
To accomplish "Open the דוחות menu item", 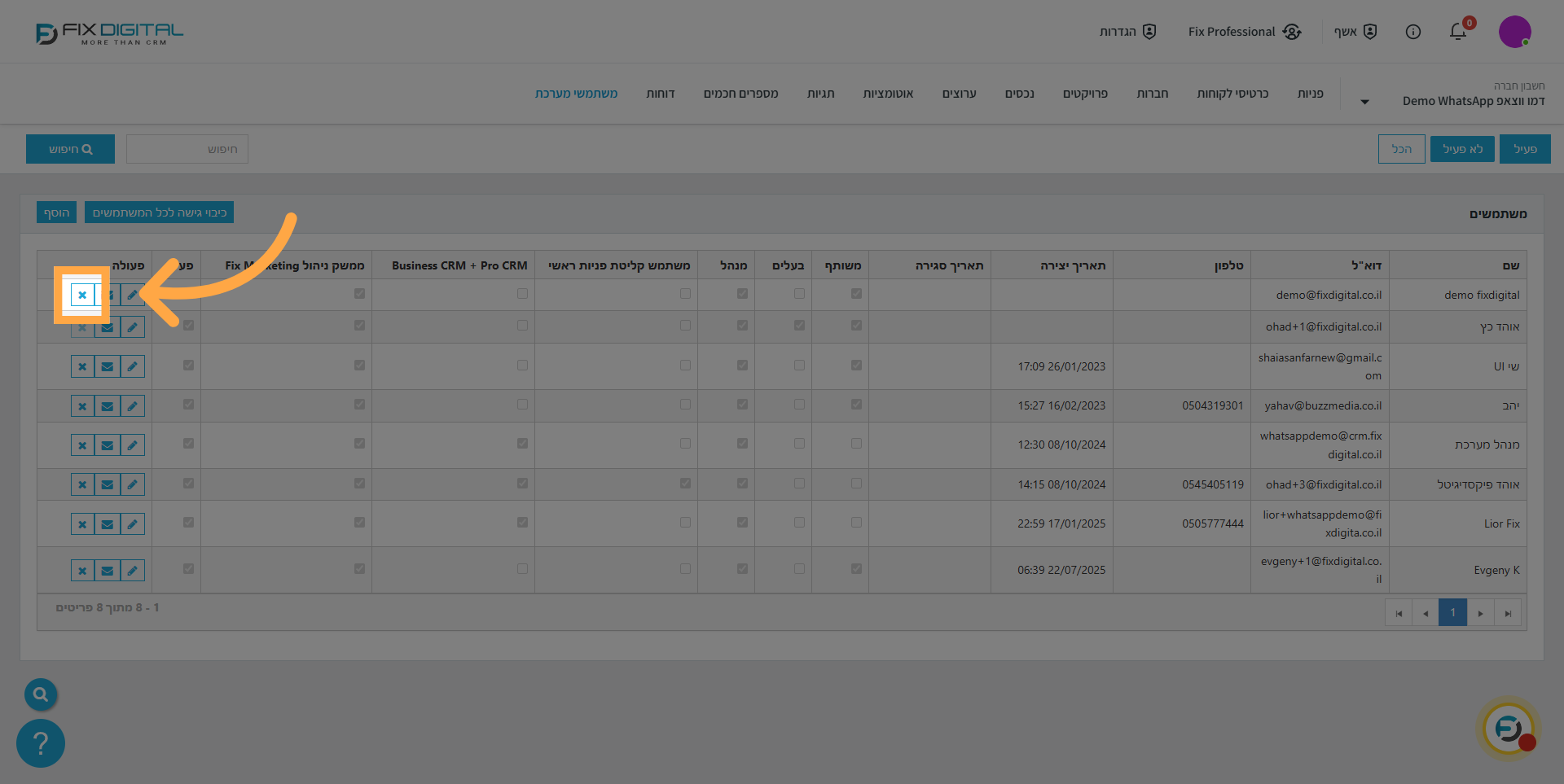I will click(x=661, y=94).
